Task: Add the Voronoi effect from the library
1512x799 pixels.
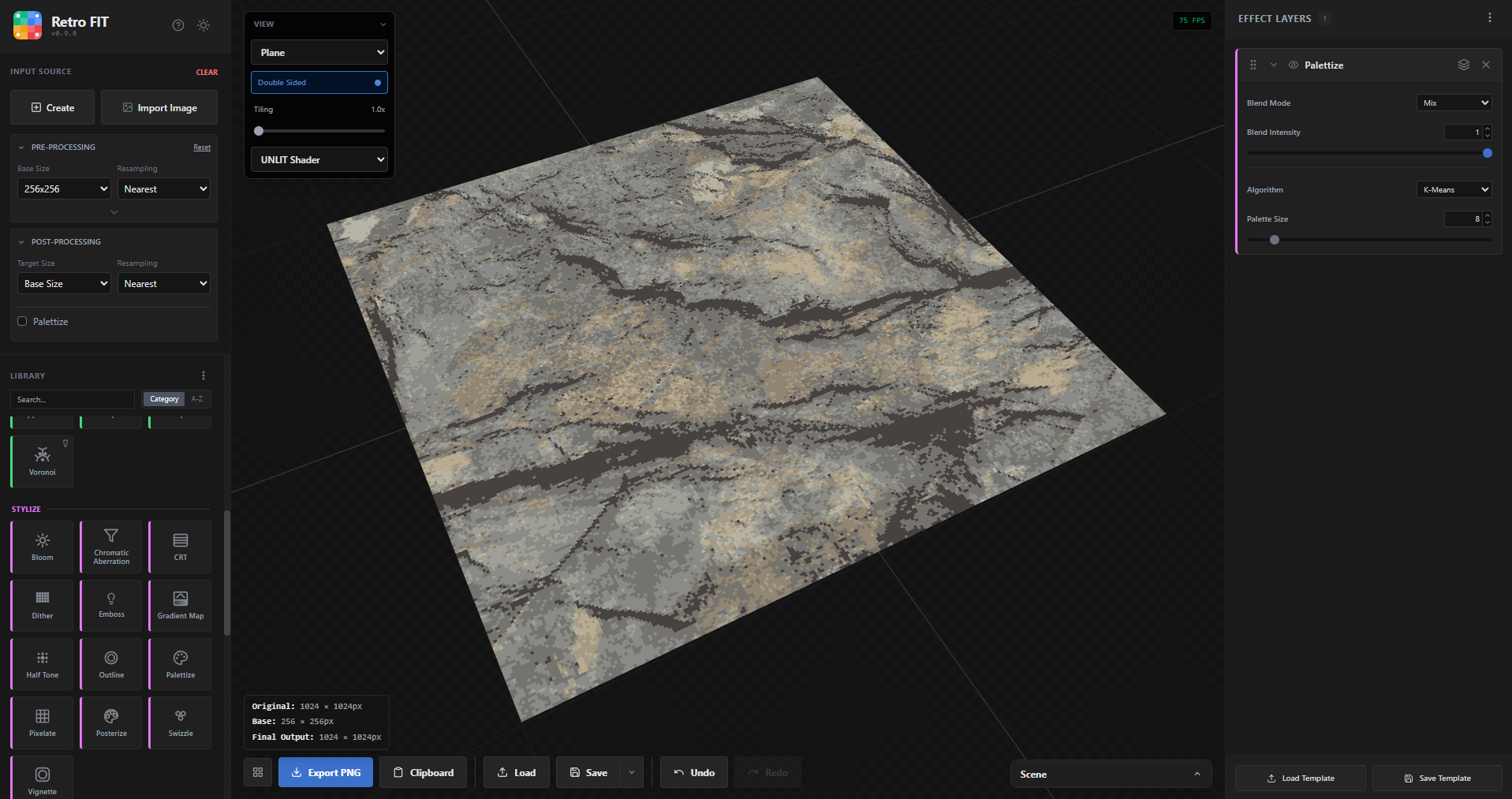Action: tap(43, 461)
